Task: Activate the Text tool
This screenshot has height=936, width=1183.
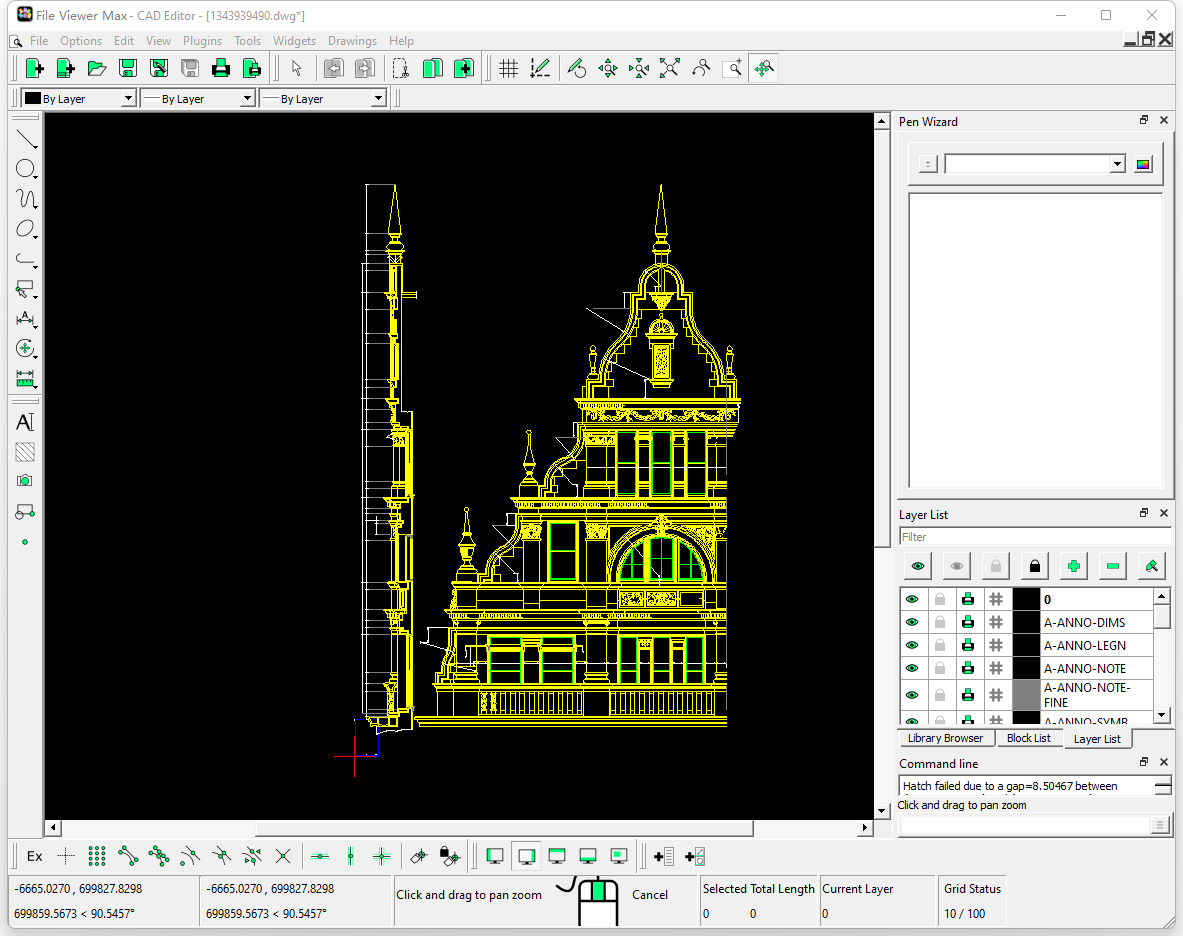Action: [x=25, y=422]
